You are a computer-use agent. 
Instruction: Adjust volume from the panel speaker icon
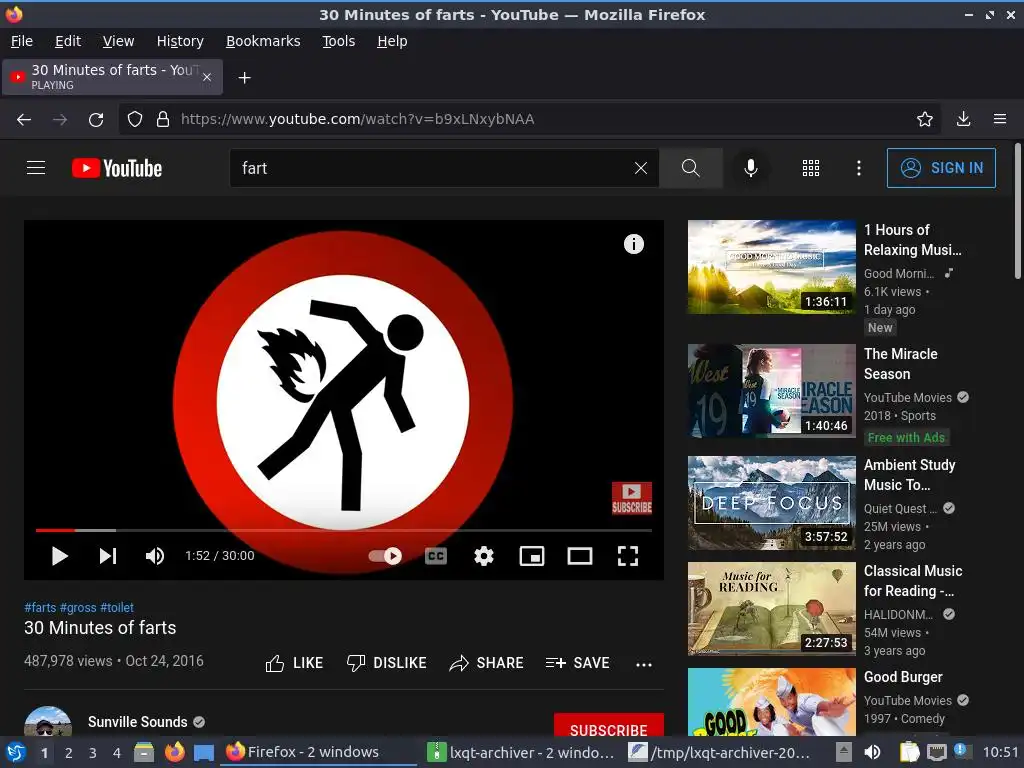pos(872,753)
